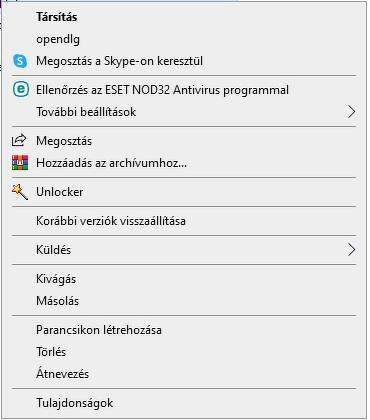Select Korábbi verziók visszaállítása
The height and width of the screenshot is (420, 370).
[x=184, y=221]
